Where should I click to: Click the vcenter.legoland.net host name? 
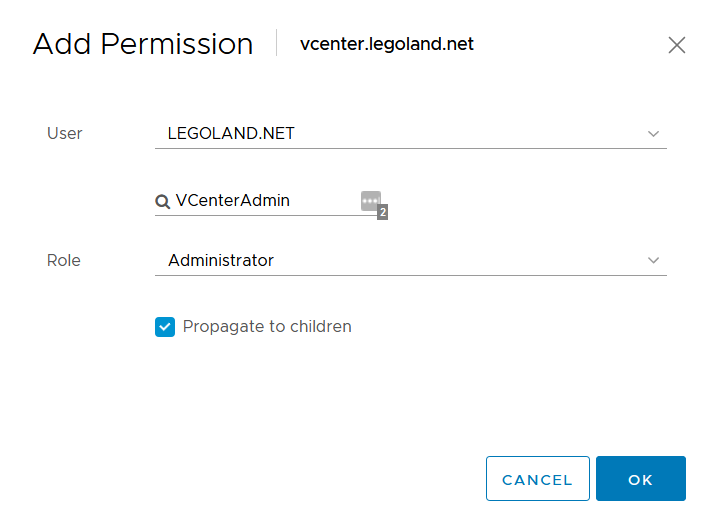pos(387,44)
